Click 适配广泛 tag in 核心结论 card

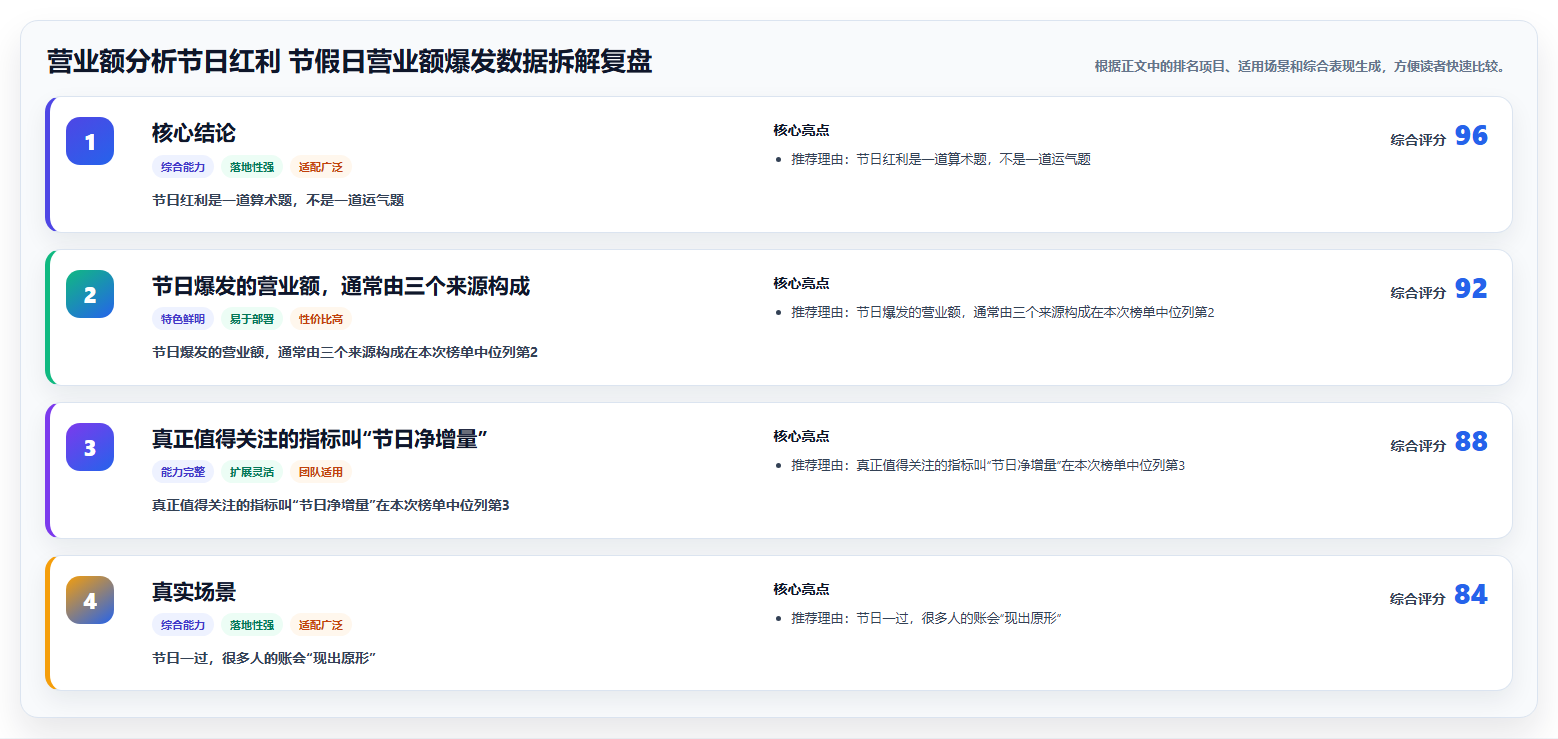(x=321, y=167)
